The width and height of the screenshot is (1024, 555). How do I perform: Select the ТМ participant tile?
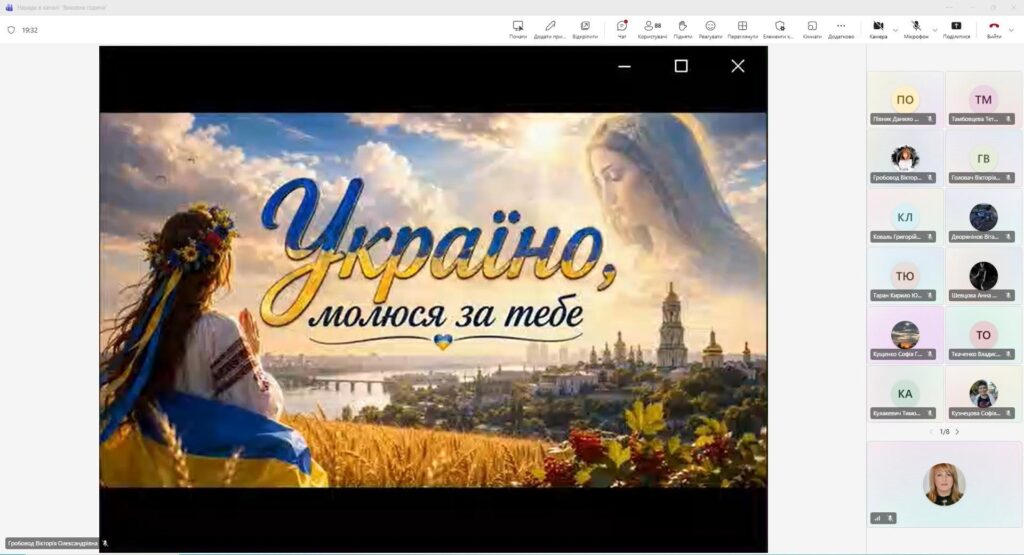(983, 99)
